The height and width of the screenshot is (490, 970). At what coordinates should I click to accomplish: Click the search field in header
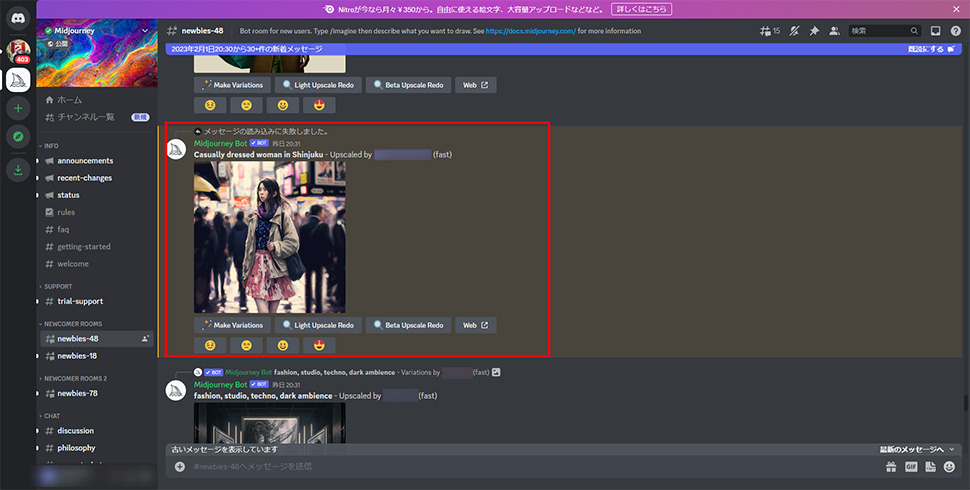pos(884,31)
